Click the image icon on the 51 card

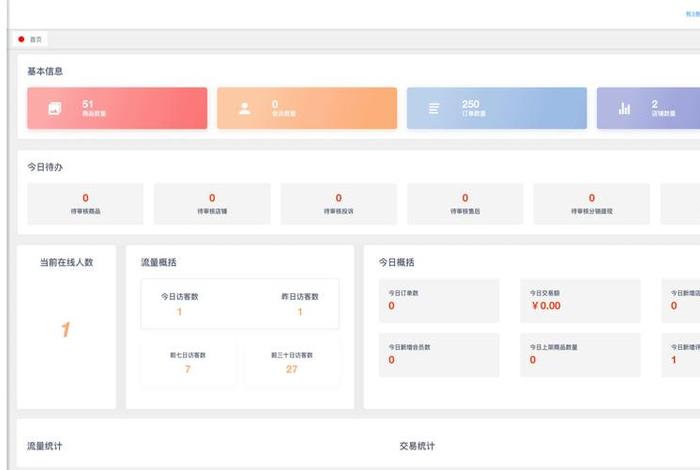tap(54, 108)
